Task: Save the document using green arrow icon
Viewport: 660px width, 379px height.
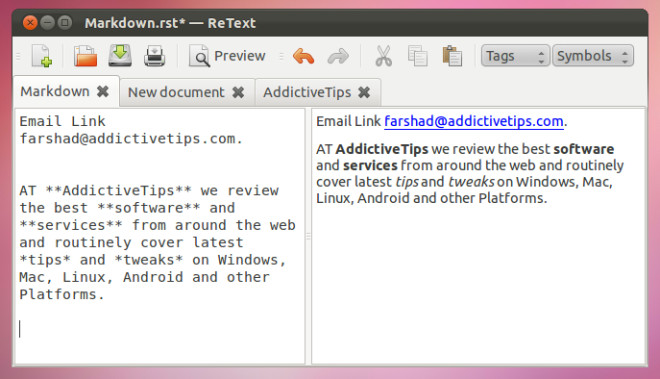Action: (x=120, y=56)
